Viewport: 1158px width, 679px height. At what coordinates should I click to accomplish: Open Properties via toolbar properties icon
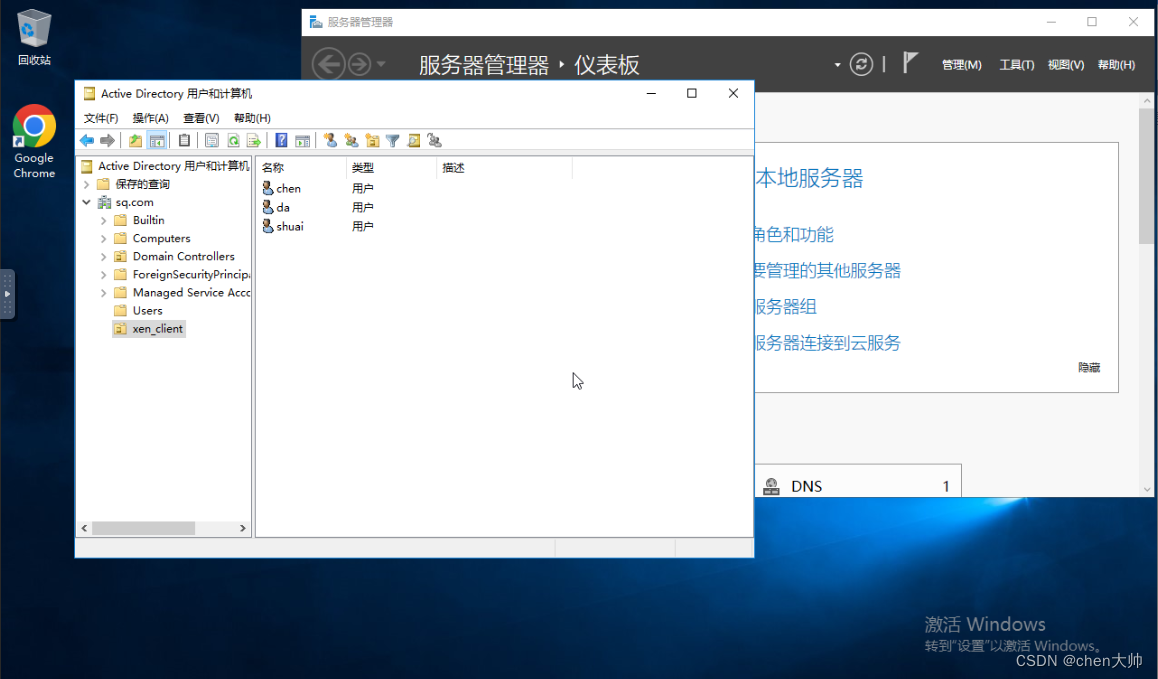[212, 140]
